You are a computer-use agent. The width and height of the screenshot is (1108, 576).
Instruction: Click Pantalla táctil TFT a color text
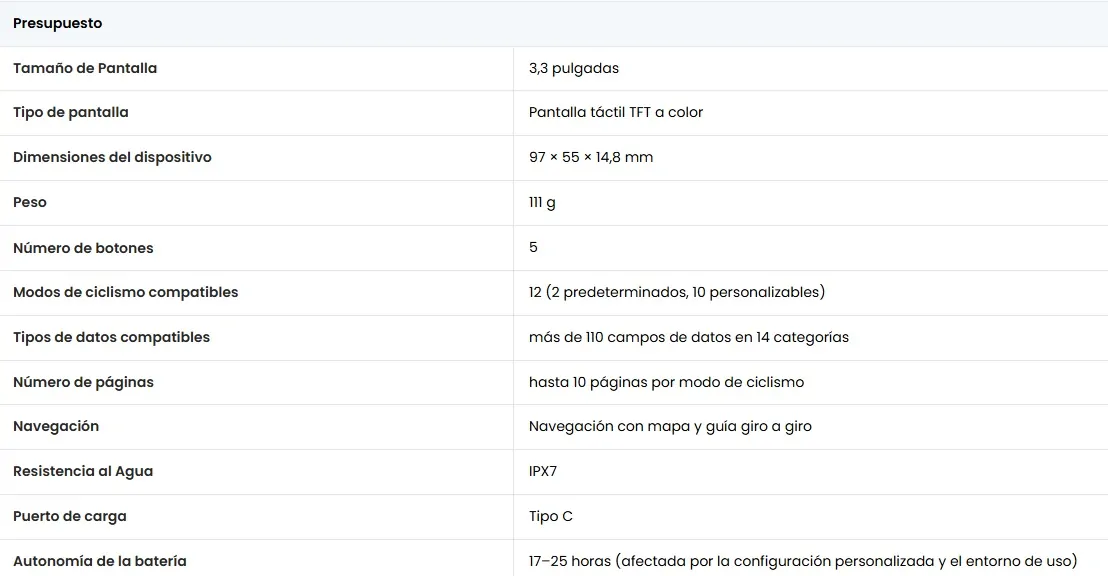tap(615, 112)
